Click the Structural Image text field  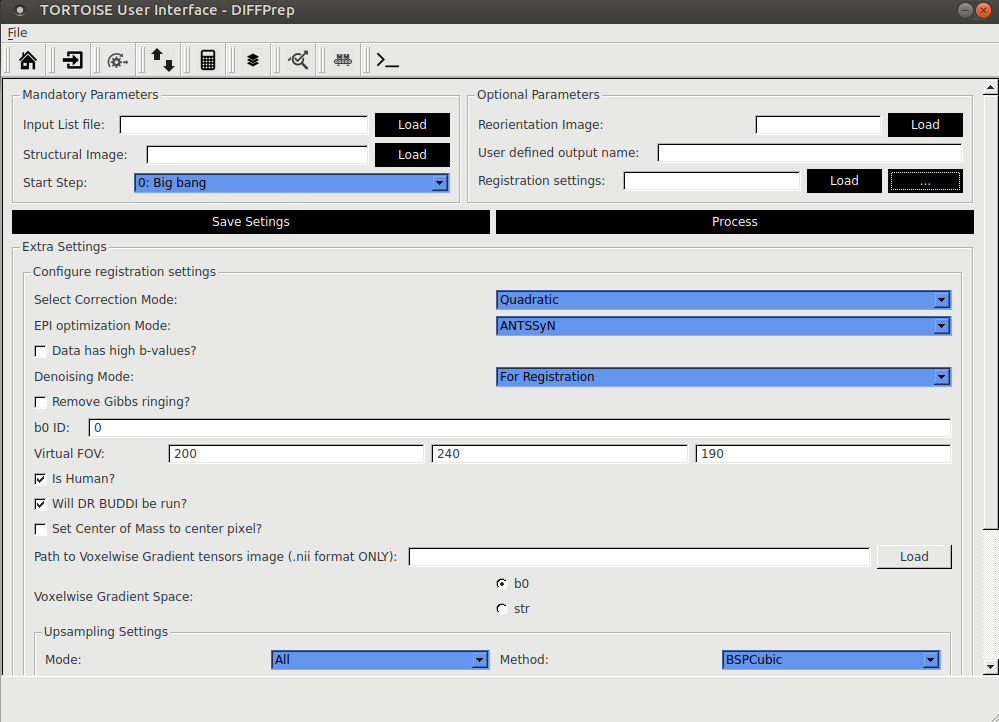click(257, 155)
